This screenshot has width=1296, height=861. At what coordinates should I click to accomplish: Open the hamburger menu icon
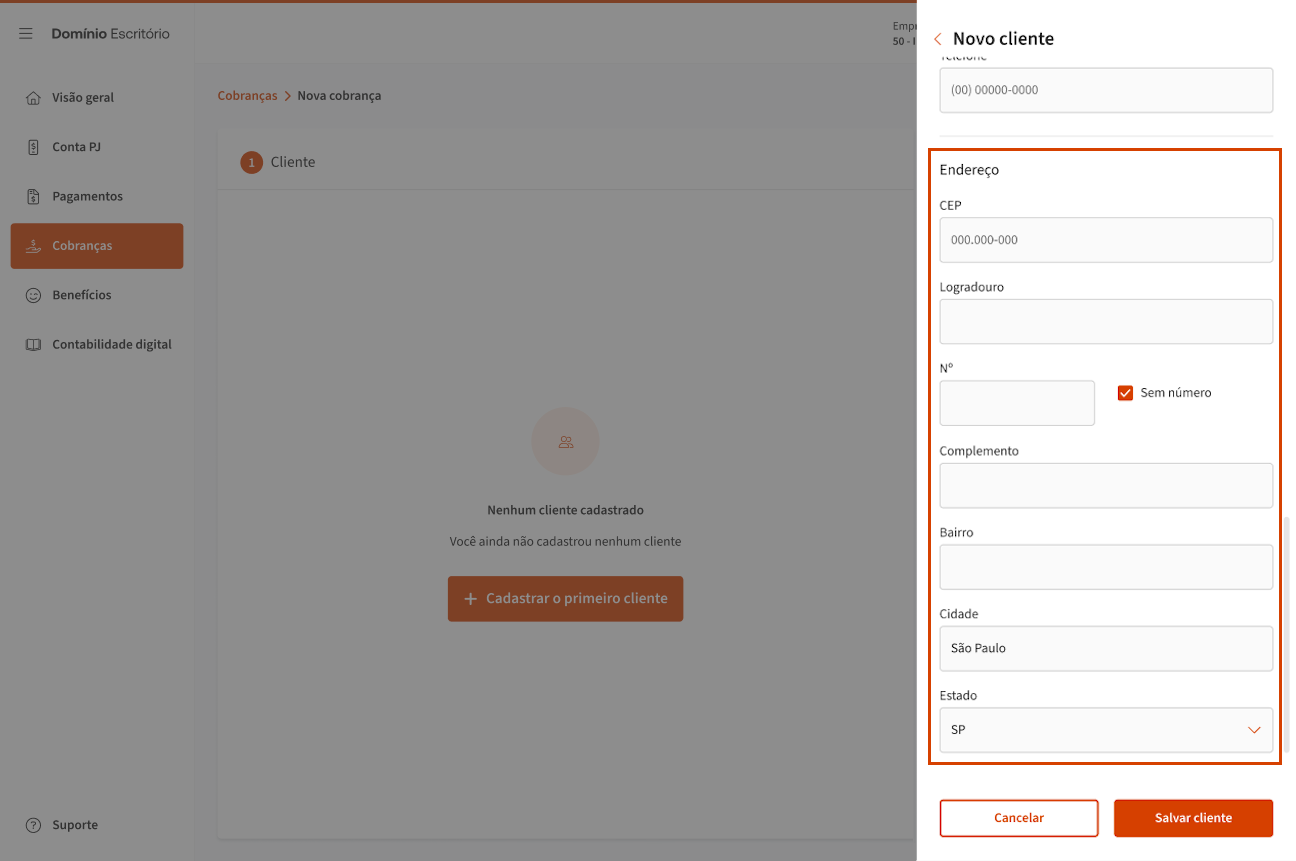pyautogui.click(x=26, y=34)
